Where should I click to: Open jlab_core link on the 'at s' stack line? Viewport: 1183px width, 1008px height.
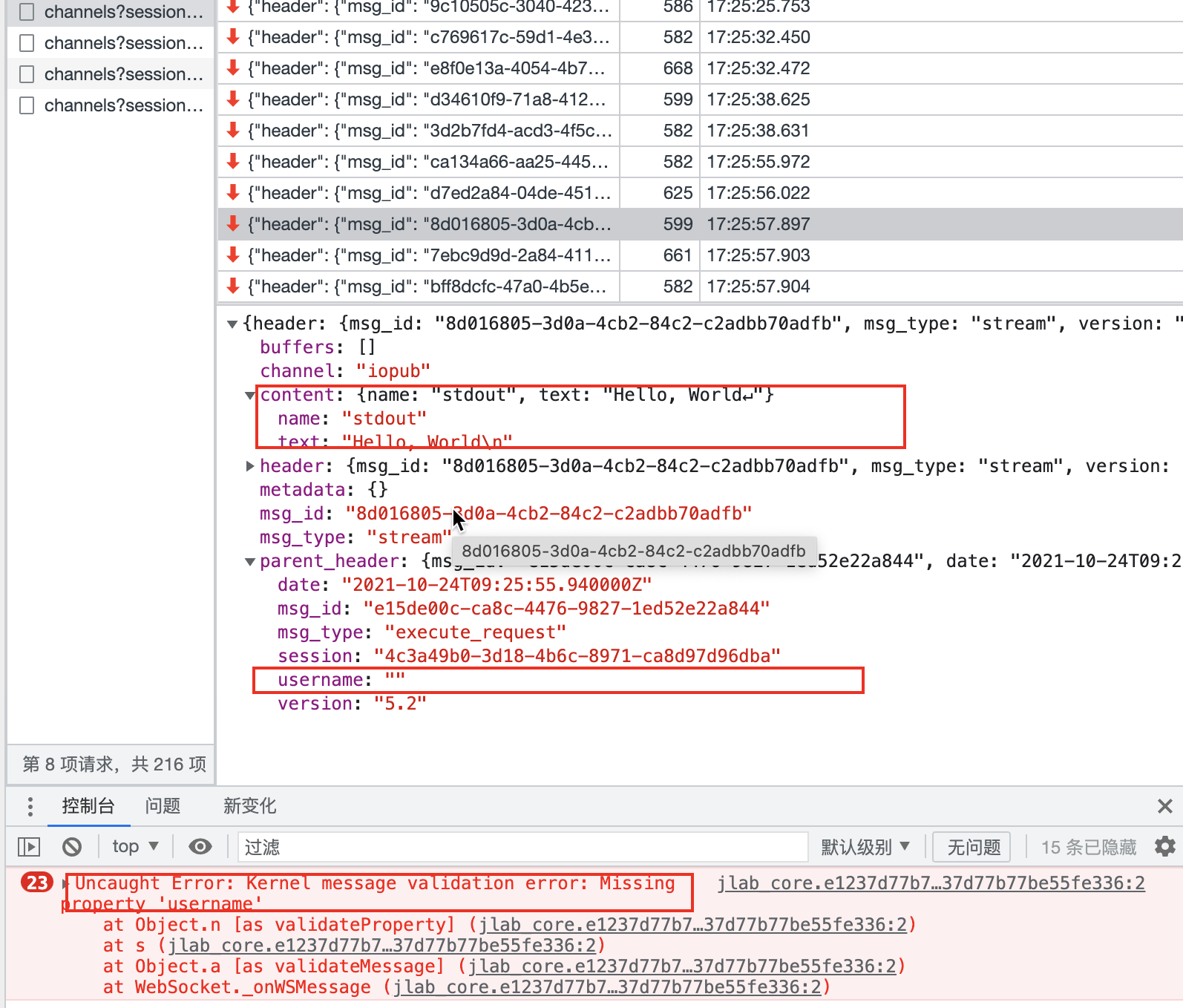(381, 946)
